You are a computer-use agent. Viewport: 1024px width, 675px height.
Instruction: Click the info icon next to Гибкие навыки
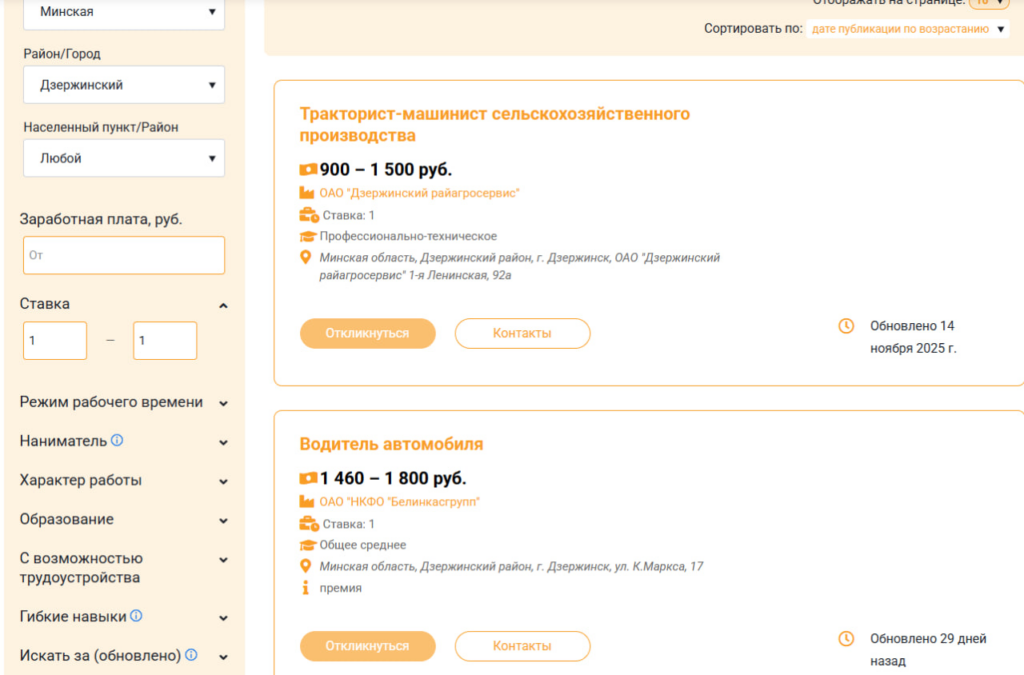(136, 616)
